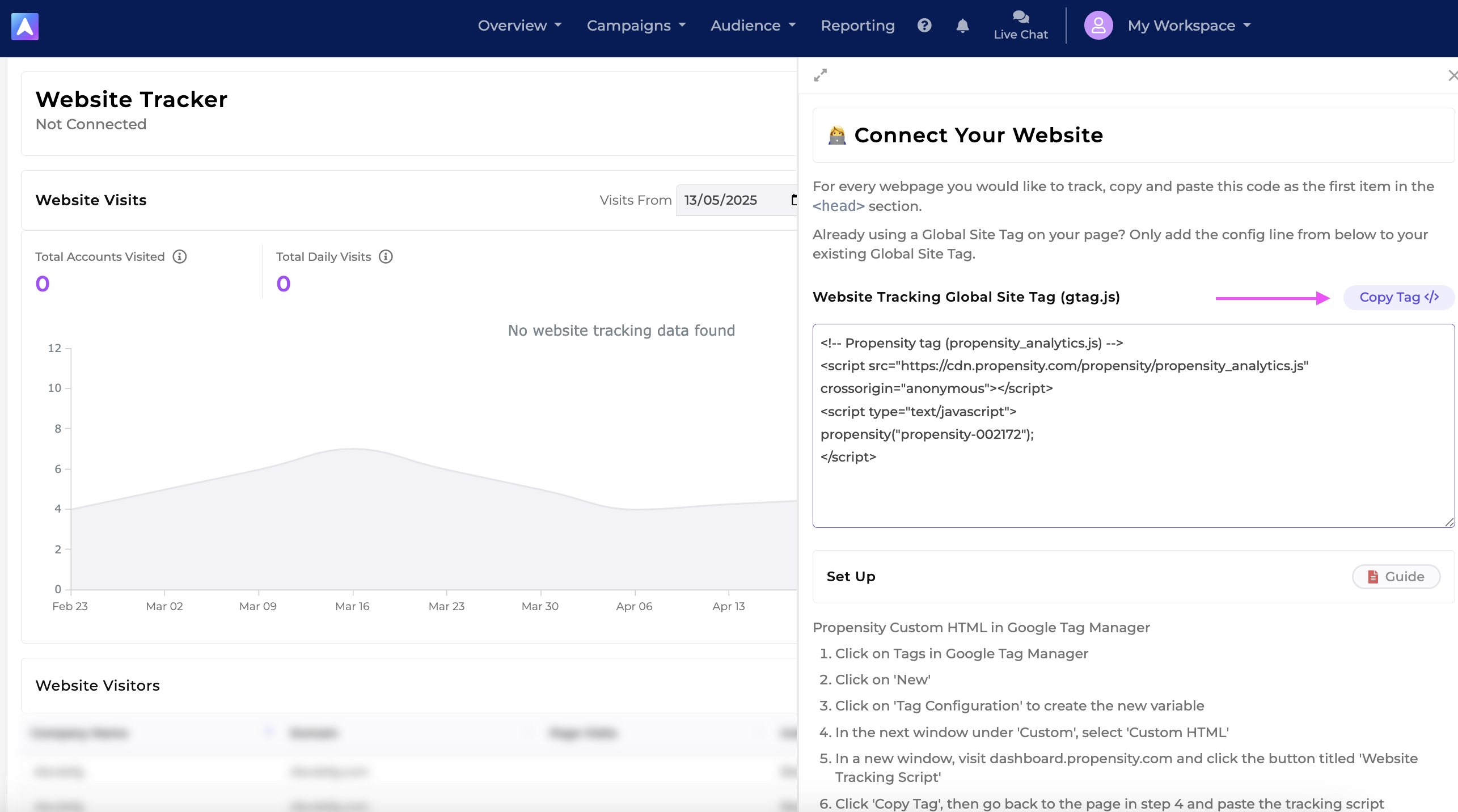Click the tracking code resize handle

(x=1449, y=522)
